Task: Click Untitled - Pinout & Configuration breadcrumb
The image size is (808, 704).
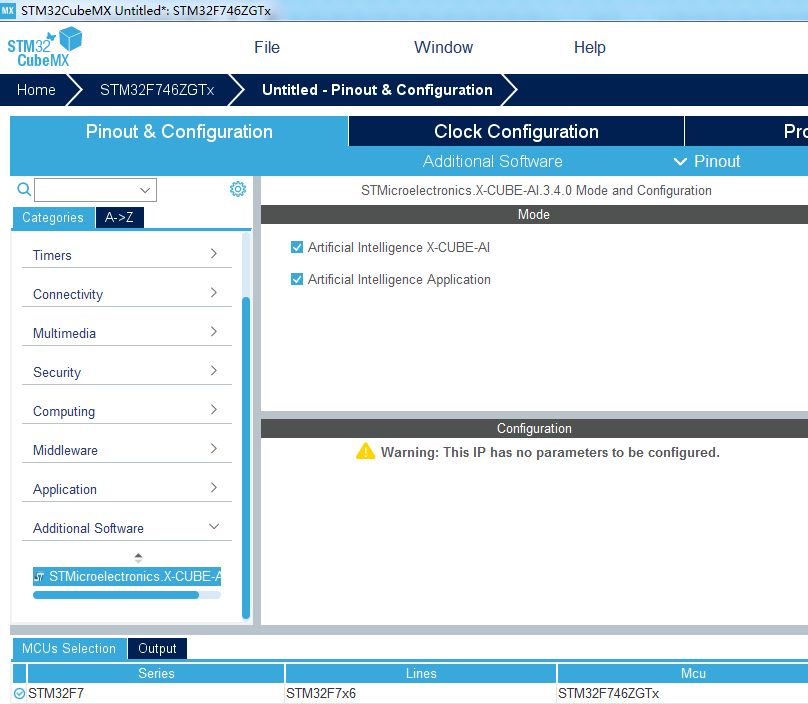Action: [377, 90]
